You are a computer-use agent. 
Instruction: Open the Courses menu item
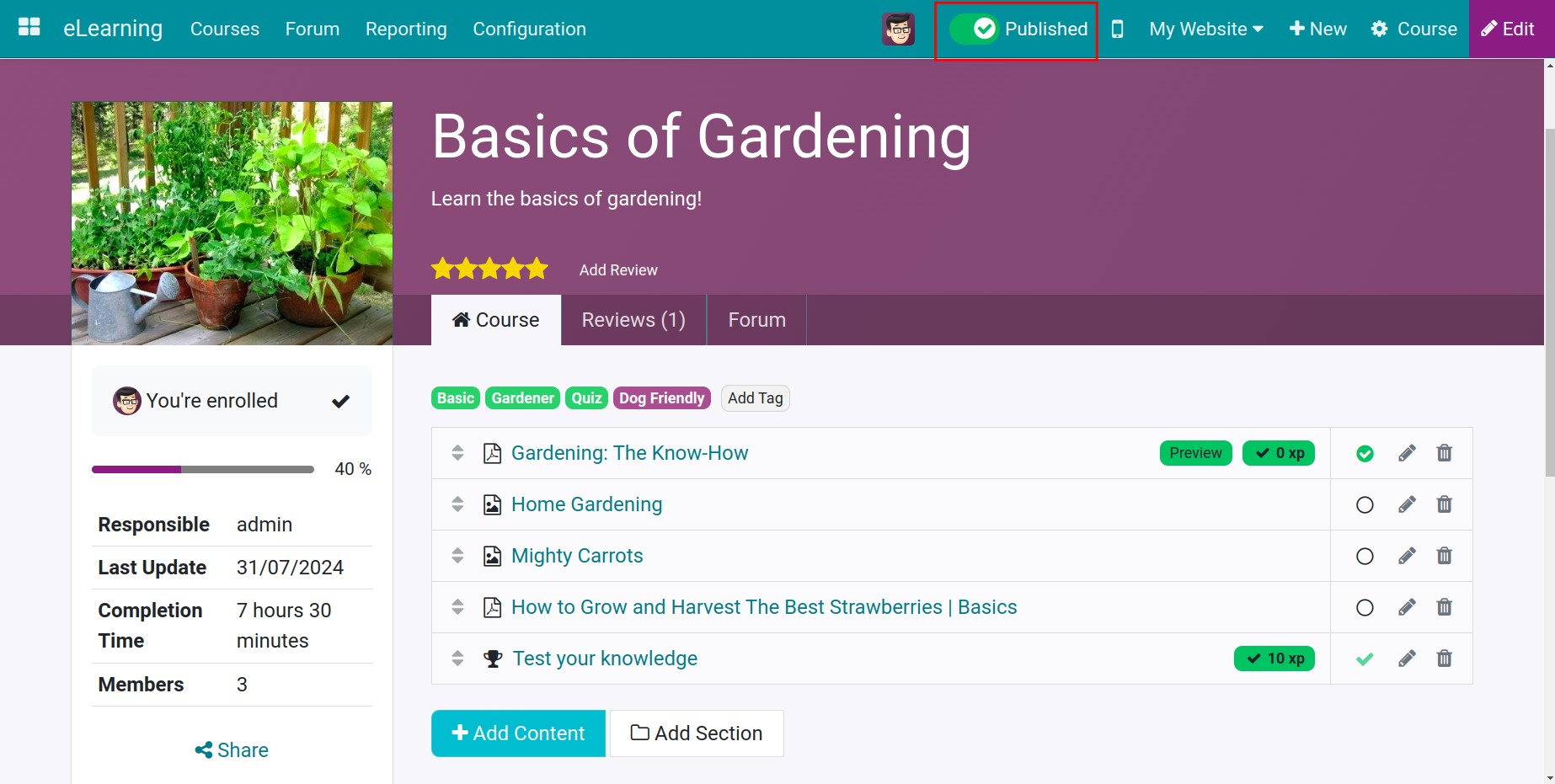[x=225, y=29]
